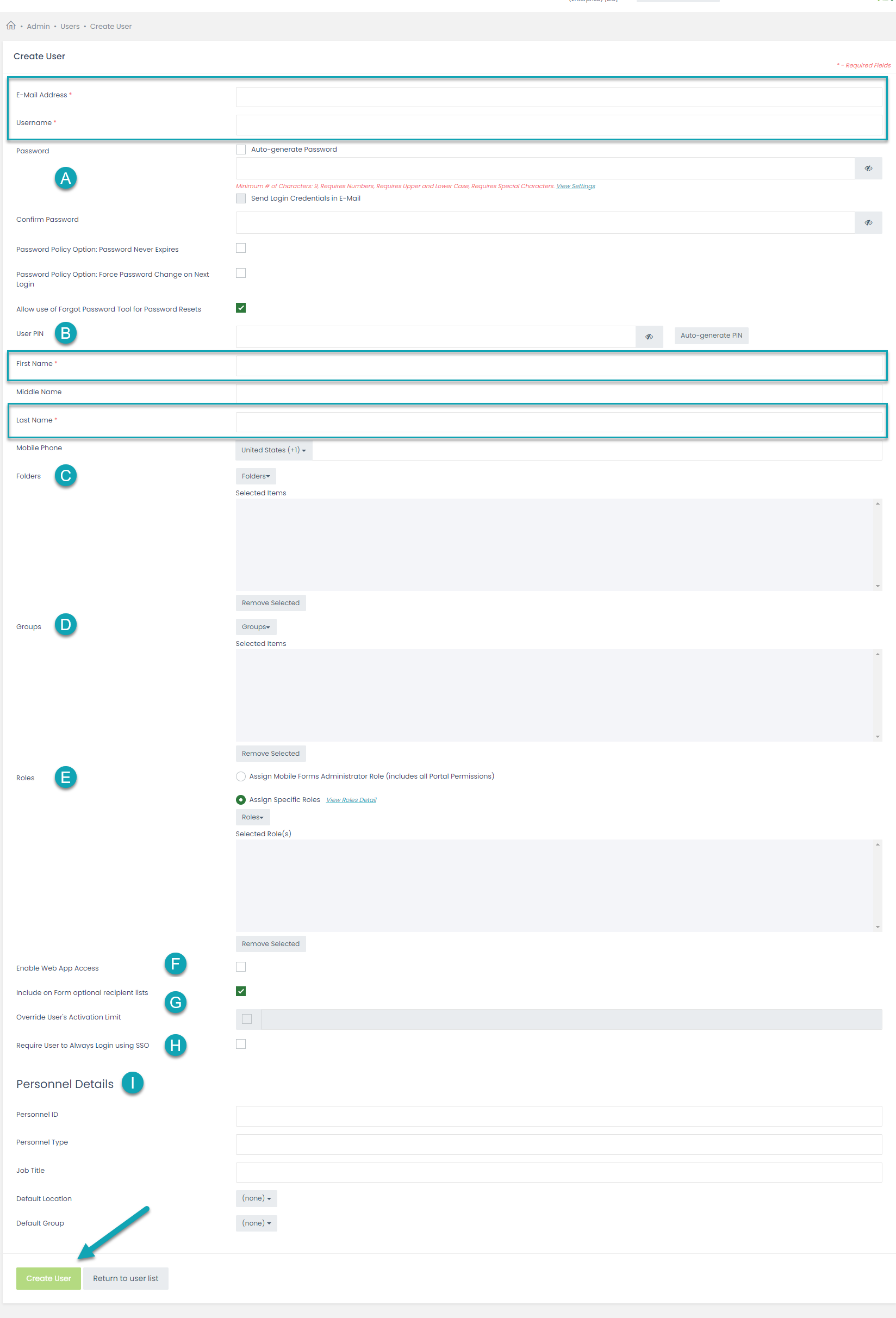
Task: Click the Auto-generate PIN button
Action: pos(711,335)
